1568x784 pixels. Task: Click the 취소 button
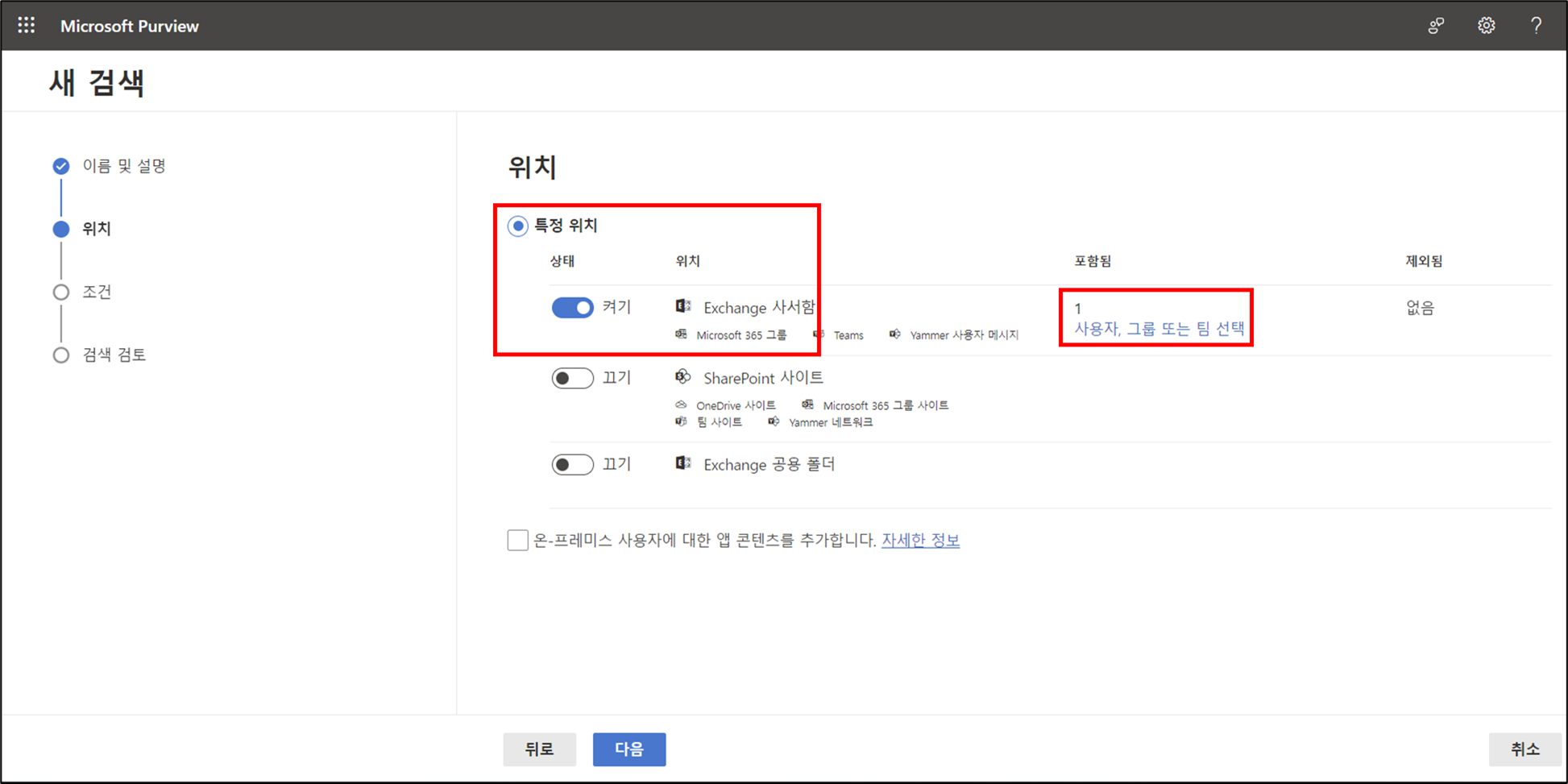point(1524,749)
